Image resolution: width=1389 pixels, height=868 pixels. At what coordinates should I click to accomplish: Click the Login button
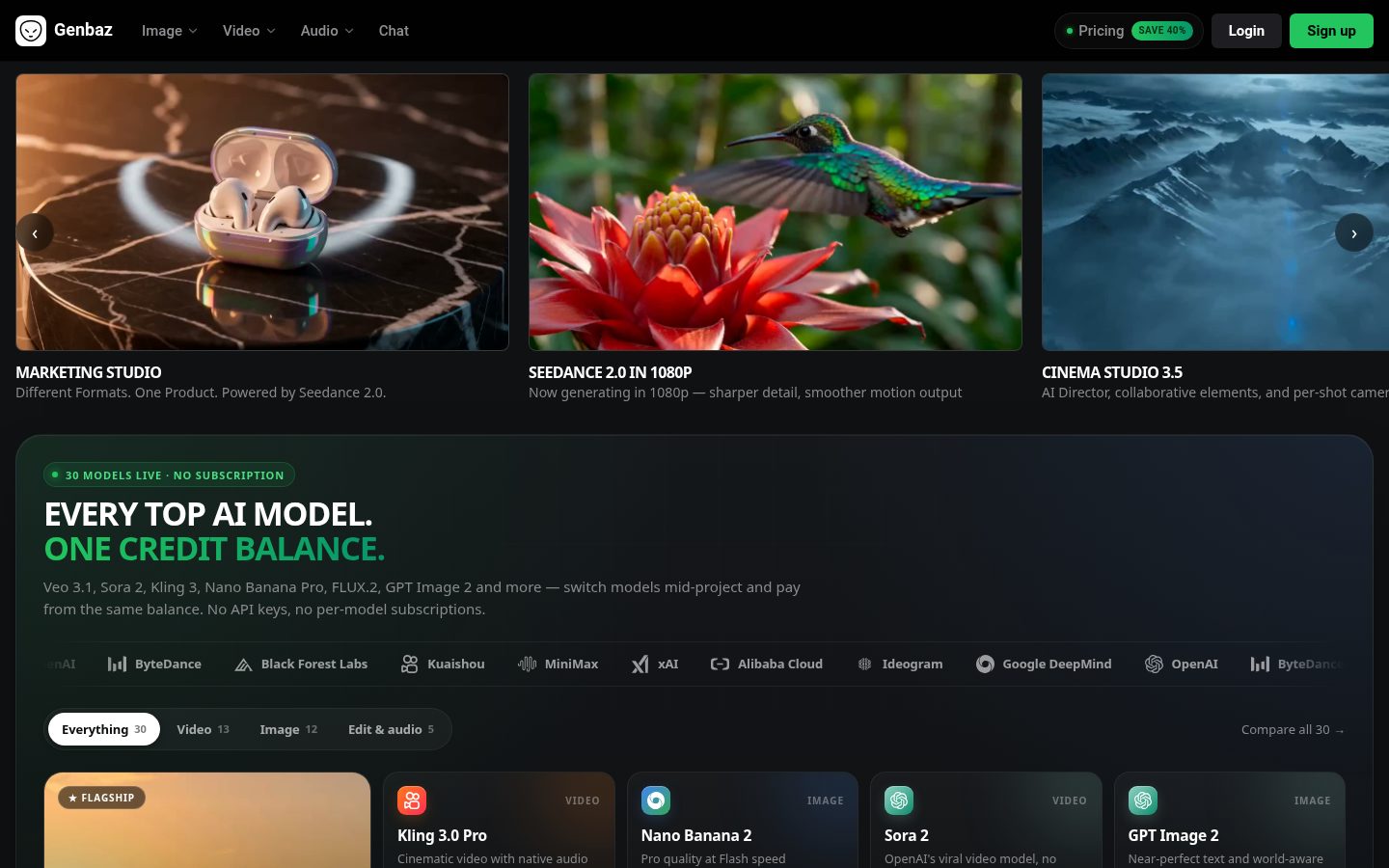tap(1246, 31)
